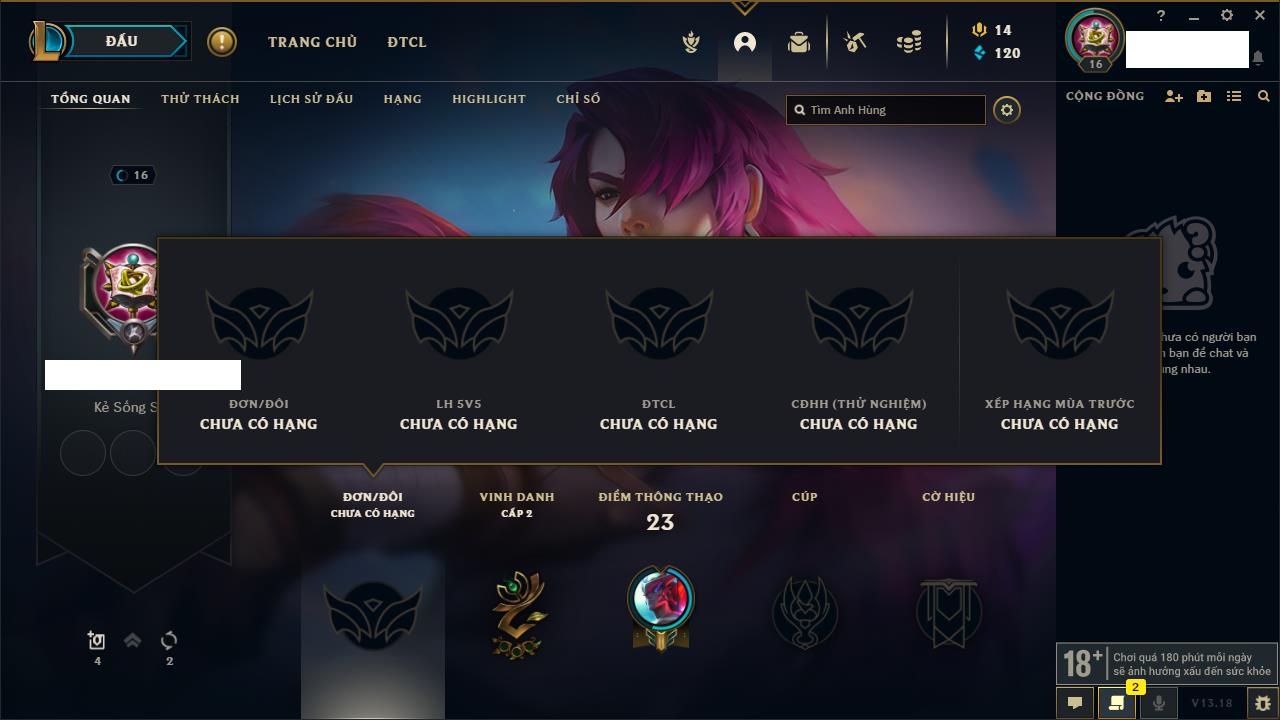Open the chat bubble panel
Image resolution: width=1280 pixels, height=720 pixels.
[1075, 703]
